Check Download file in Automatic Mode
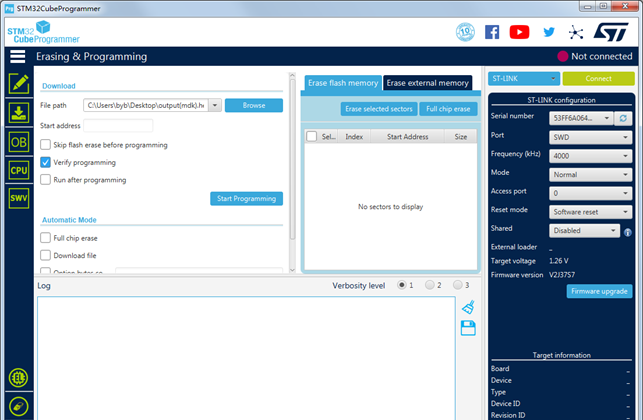 tap(46, 256)
